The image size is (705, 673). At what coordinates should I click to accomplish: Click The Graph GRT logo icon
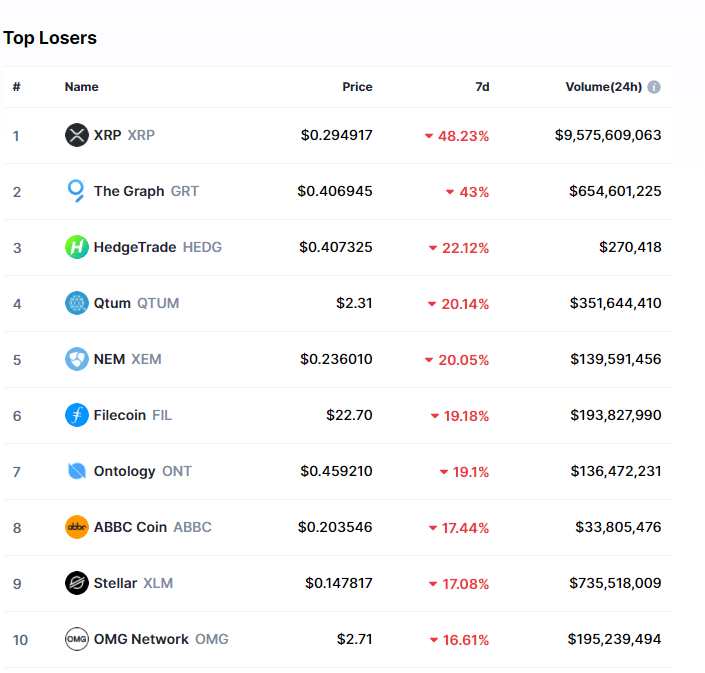coord(77,191)
